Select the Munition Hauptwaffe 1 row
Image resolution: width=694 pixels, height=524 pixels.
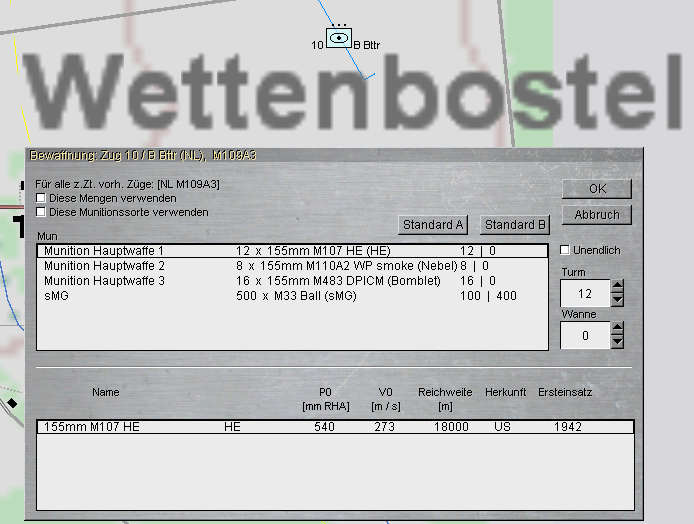(x=292, y=251)
